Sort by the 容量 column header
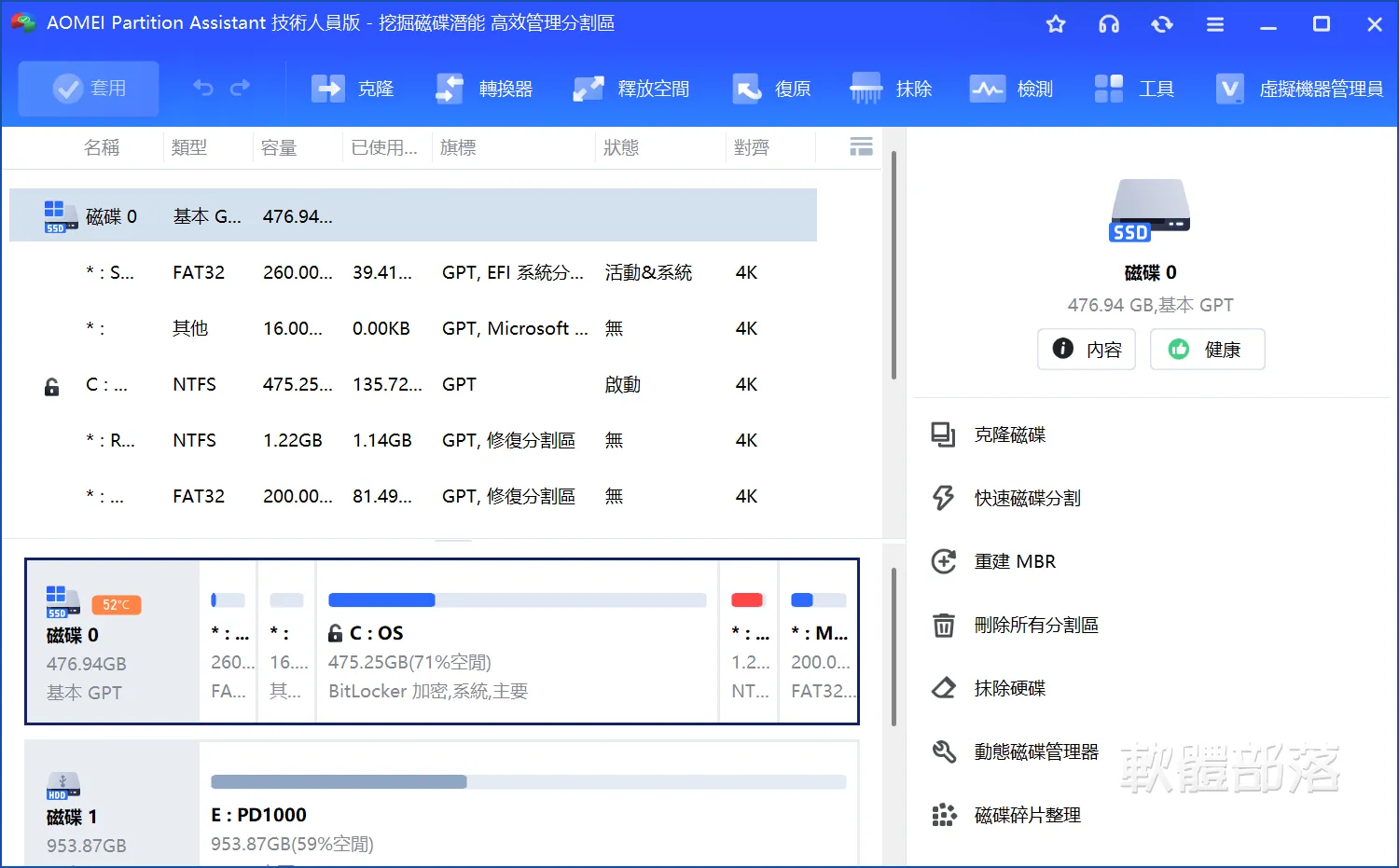 point(279,147)
